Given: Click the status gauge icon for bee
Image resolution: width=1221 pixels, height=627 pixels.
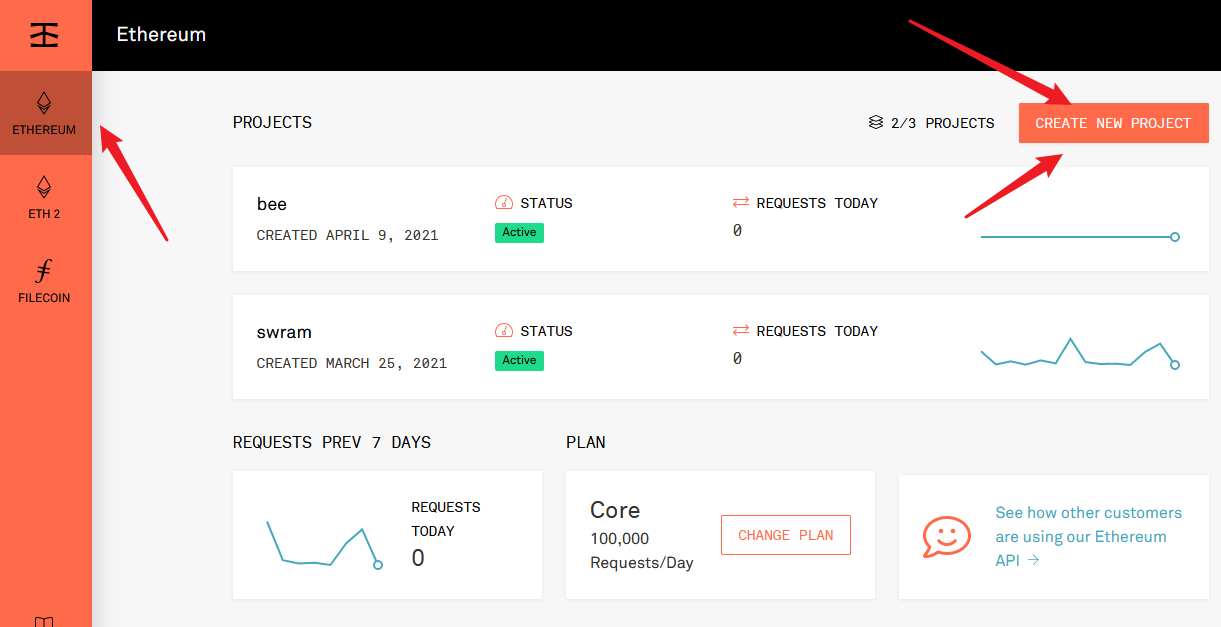Looking at the screenshot, I should point(504,203).
